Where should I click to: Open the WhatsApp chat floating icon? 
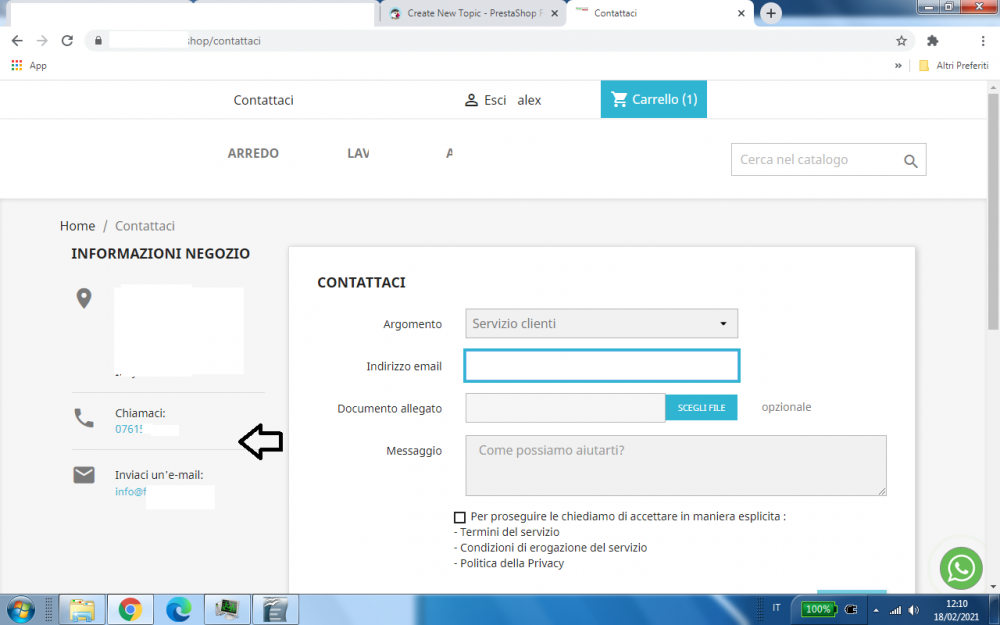tap(960, 568)
